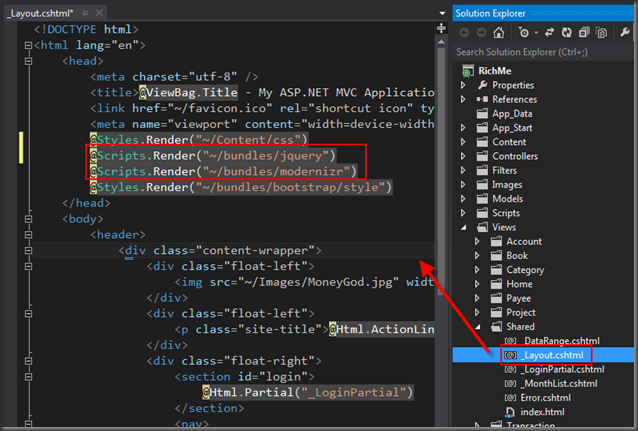Select the RichMe project node
Screen dimensions: 638x431
pyautogui.click(x=495, y=71)
